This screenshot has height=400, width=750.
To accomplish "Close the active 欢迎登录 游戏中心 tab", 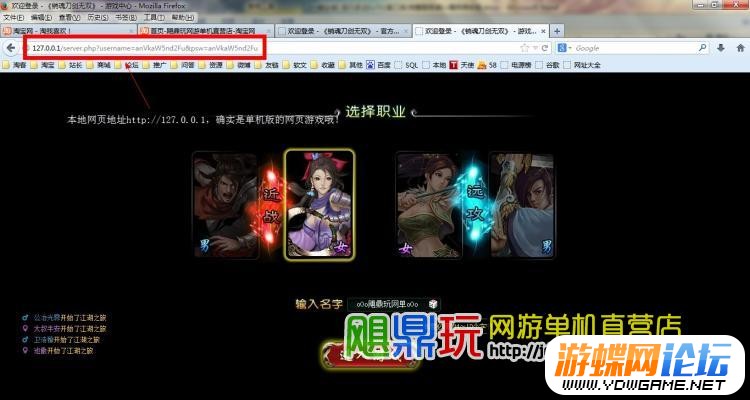I will click(x=543, y=31).
